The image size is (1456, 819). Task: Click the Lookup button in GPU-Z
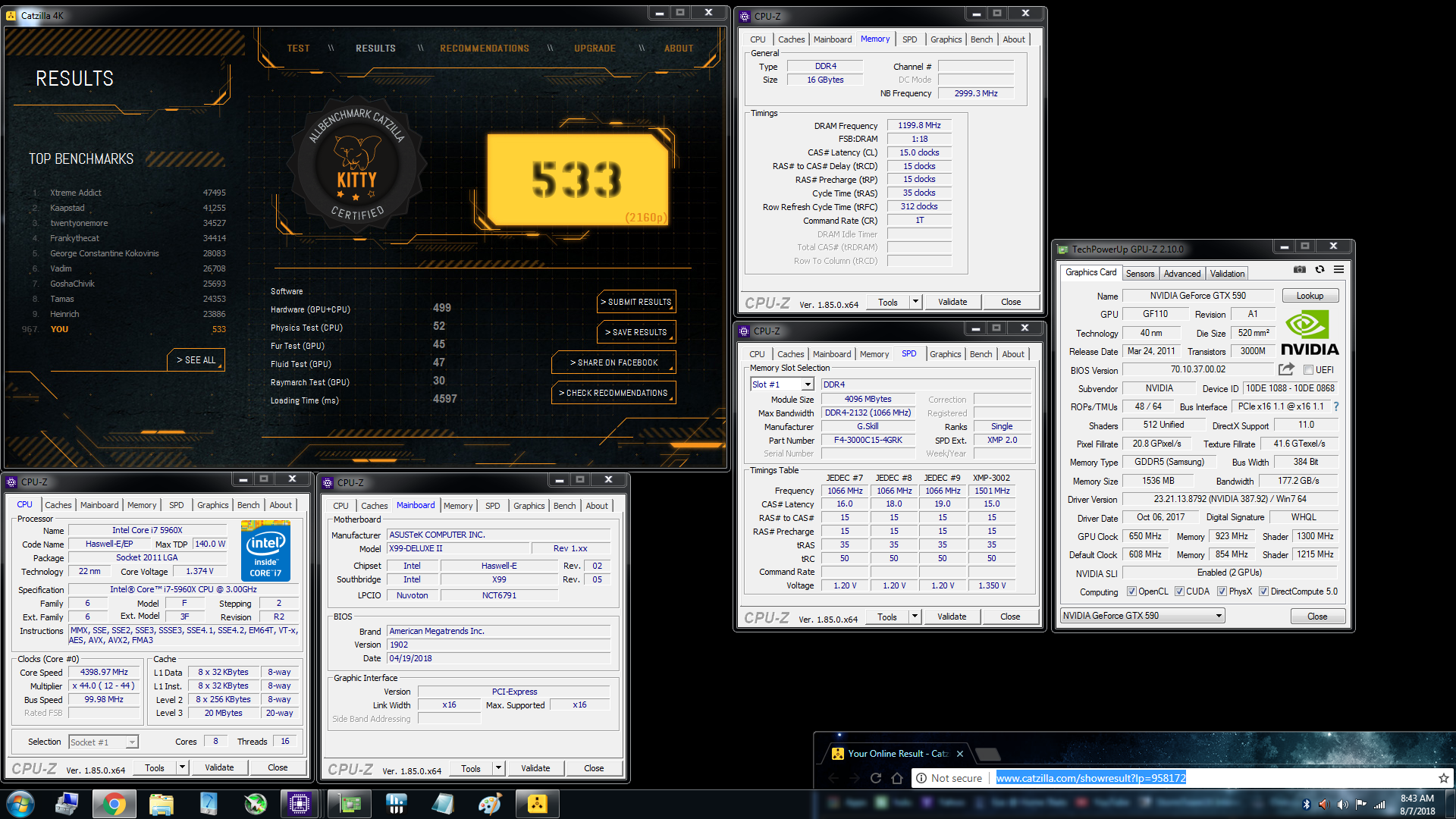(x=1310, y=296)
